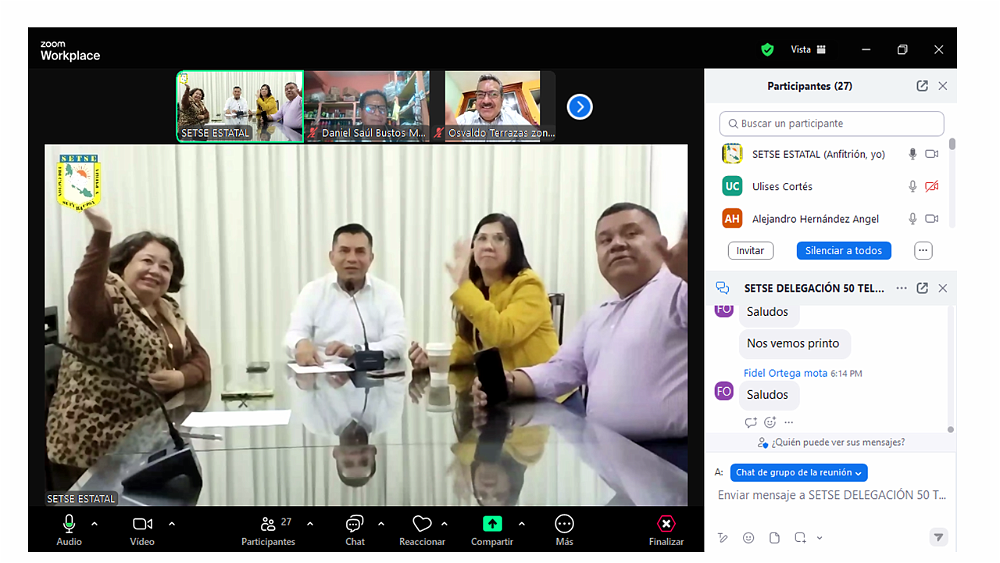Click the Invitar button
This screenshot has height=563, width=1000.
pyautogui.click(x=750, y=251)
